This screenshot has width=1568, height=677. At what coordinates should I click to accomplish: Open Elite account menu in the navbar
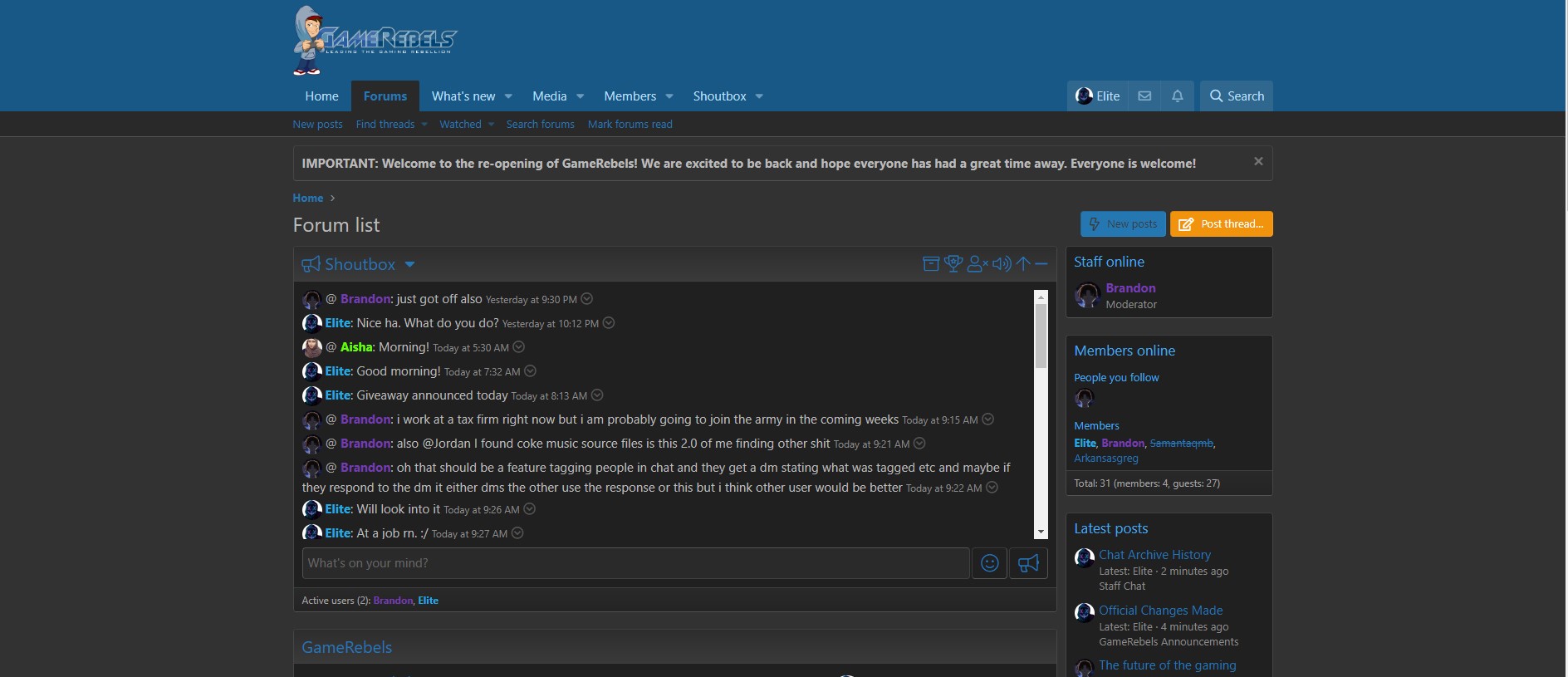(x=1098, y=96)
